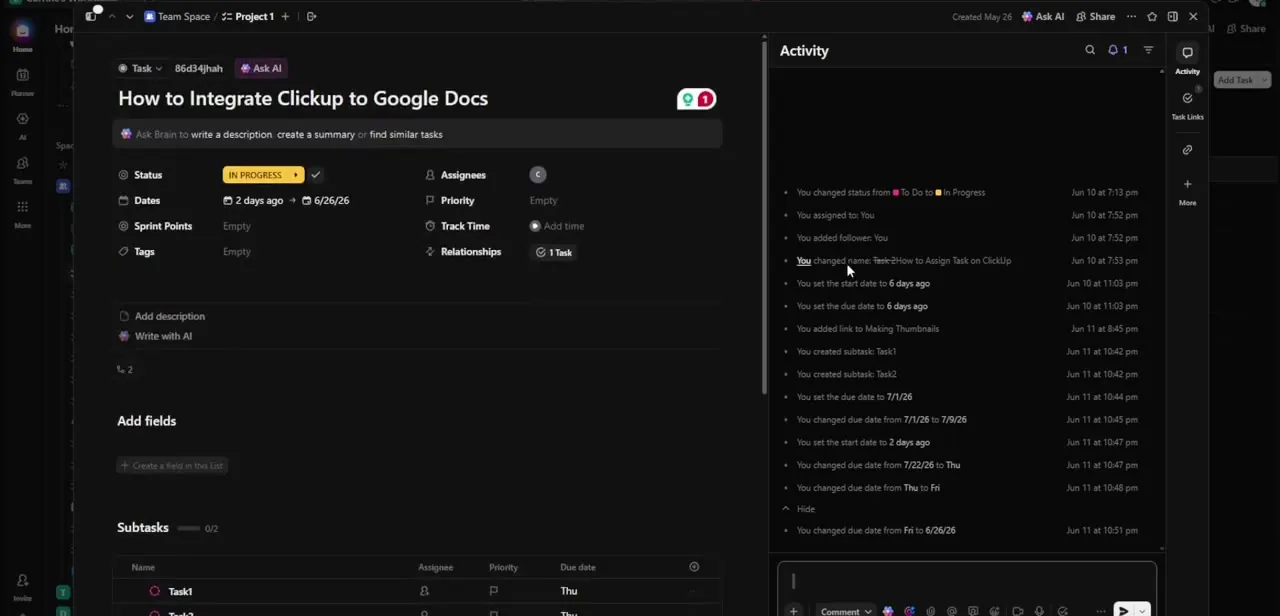This screenshot has height=616, width=1280.
Task: Click Create a field in this List
Action: pos(172,465)
